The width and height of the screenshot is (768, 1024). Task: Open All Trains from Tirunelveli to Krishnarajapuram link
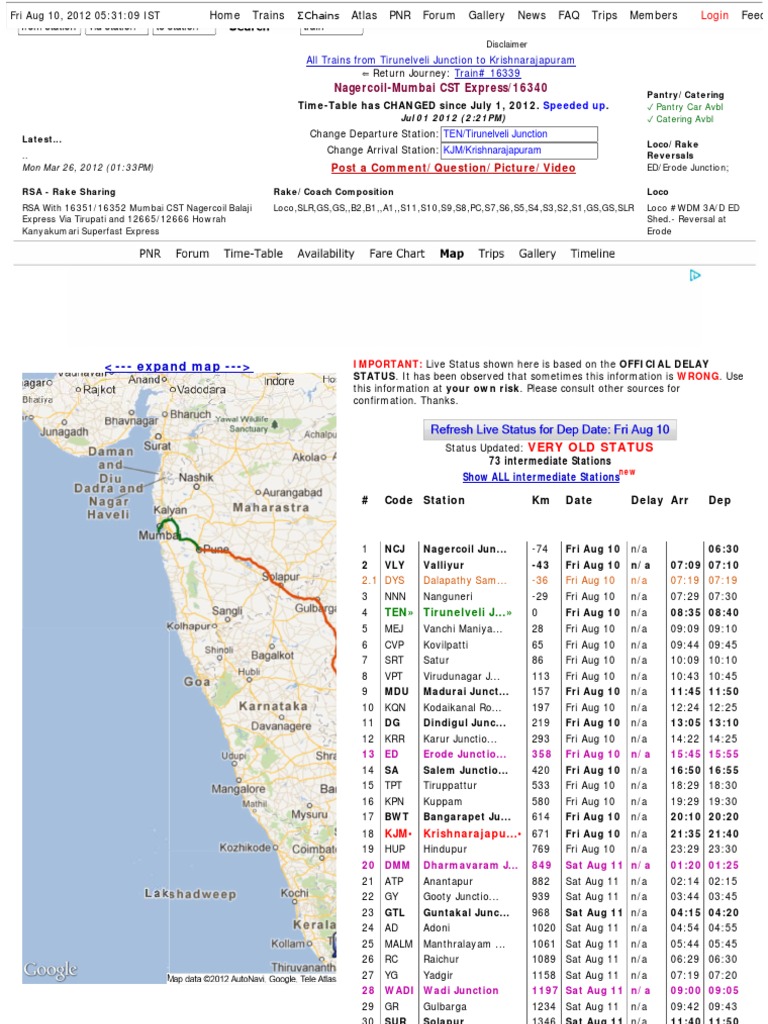pyautogui.click(x=440, y=60)
